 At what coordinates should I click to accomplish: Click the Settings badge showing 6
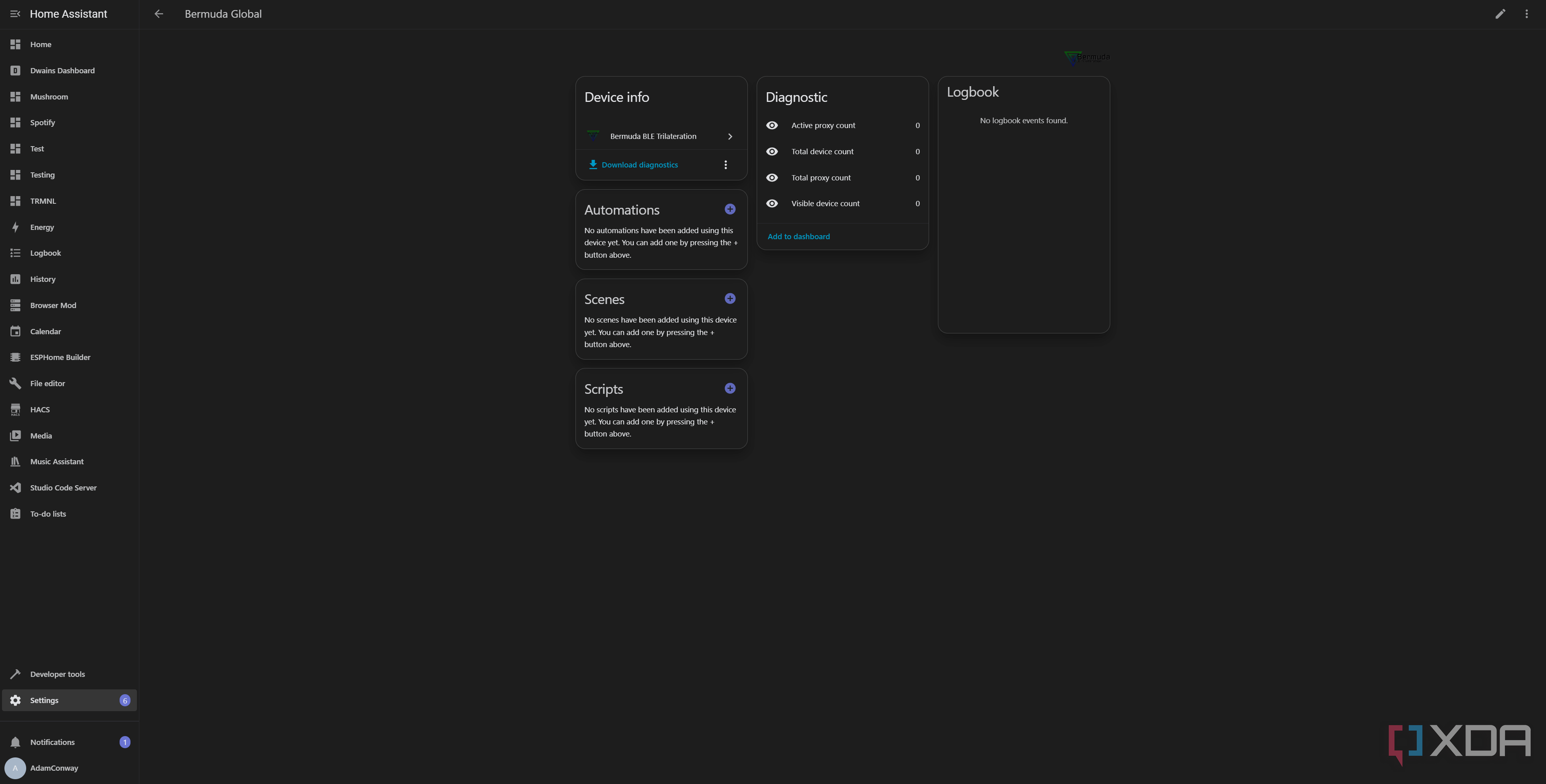pos(125,701)
